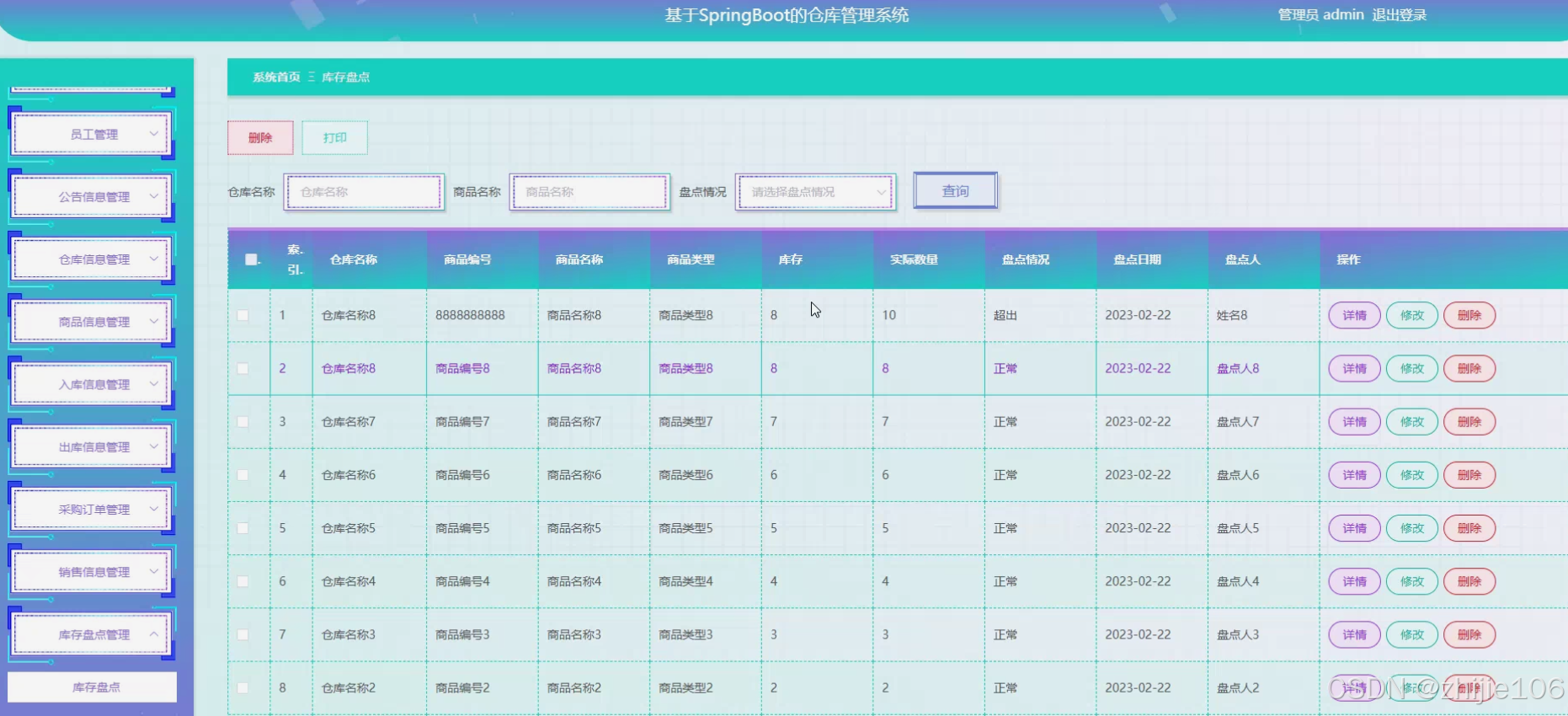
Task: Check the row with 商品编号 8888888888
Action: click(x=243, y=315)
